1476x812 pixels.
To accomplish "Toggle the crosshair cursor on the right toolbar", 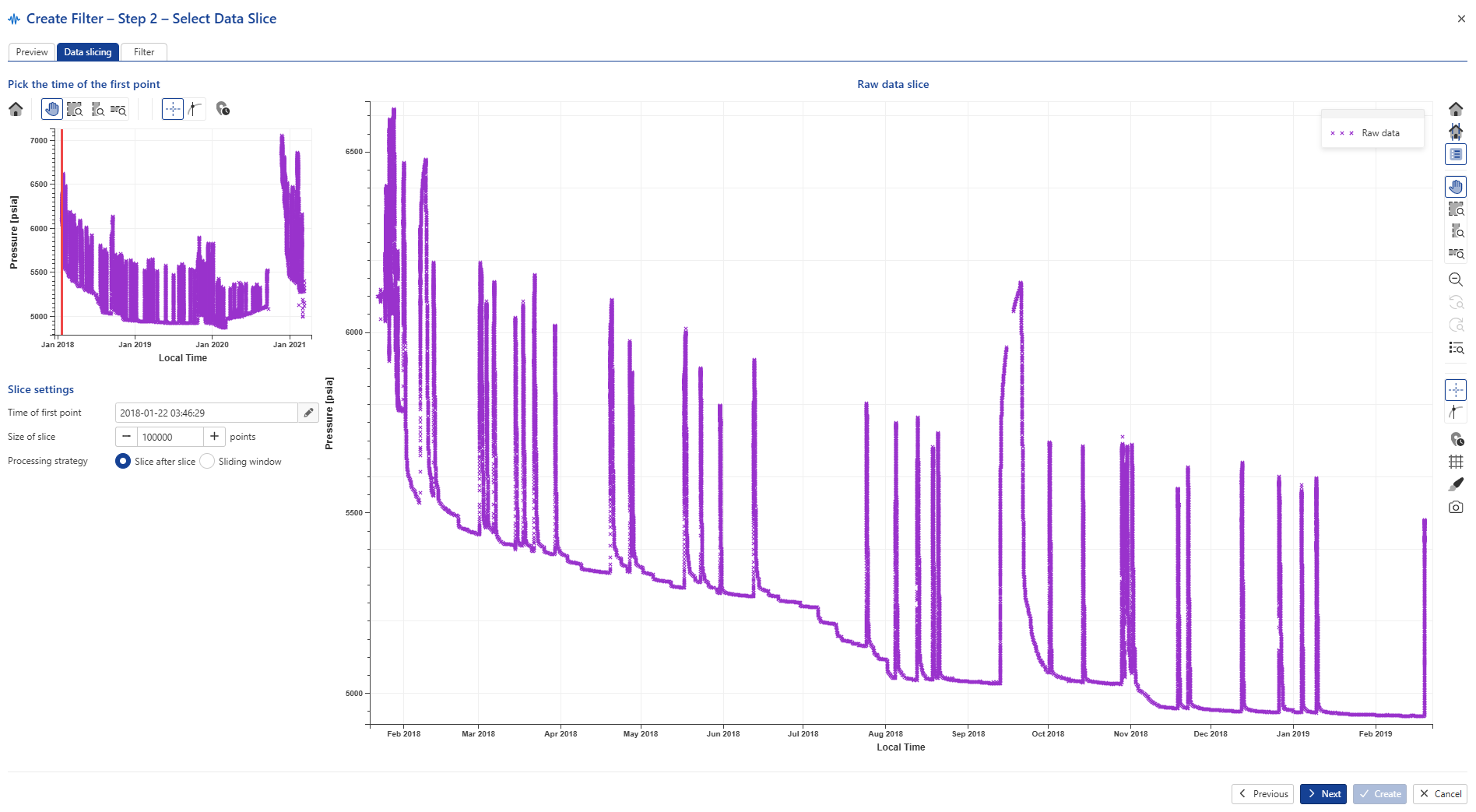I will 1455,390.
